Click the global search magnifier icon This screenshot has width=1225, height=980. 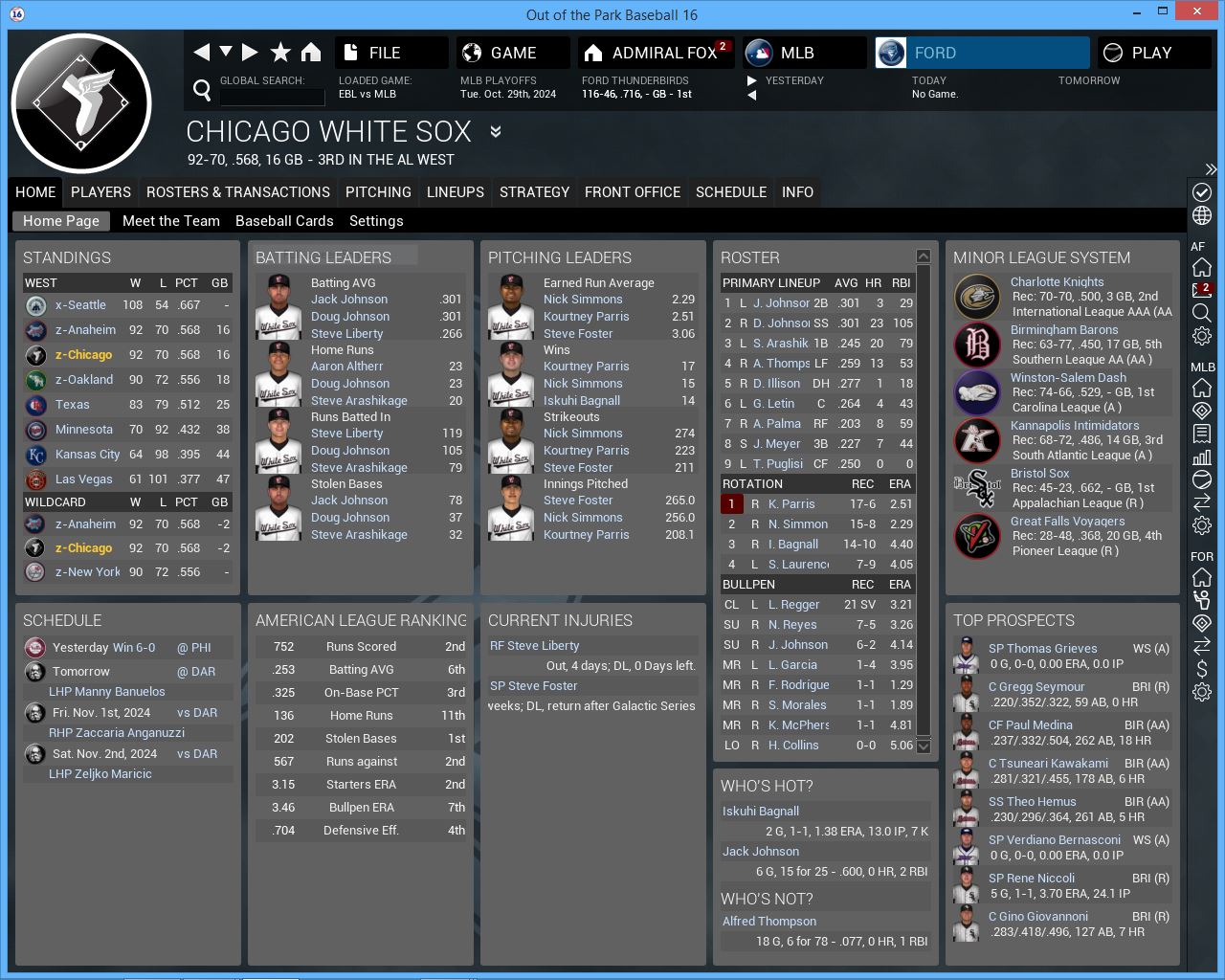202,90
